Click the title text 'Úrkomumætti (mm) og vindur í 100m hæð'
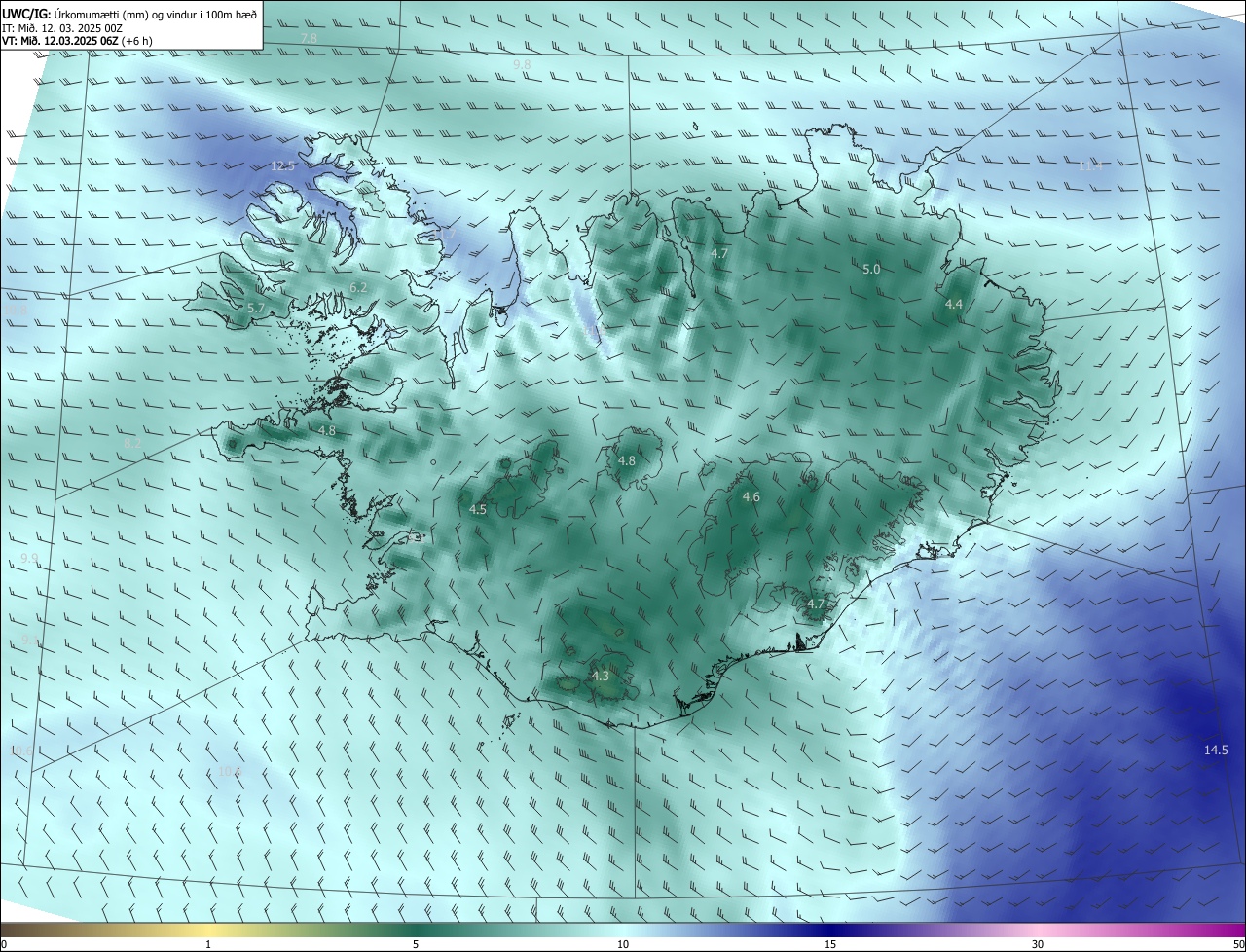 pos(155,13)
